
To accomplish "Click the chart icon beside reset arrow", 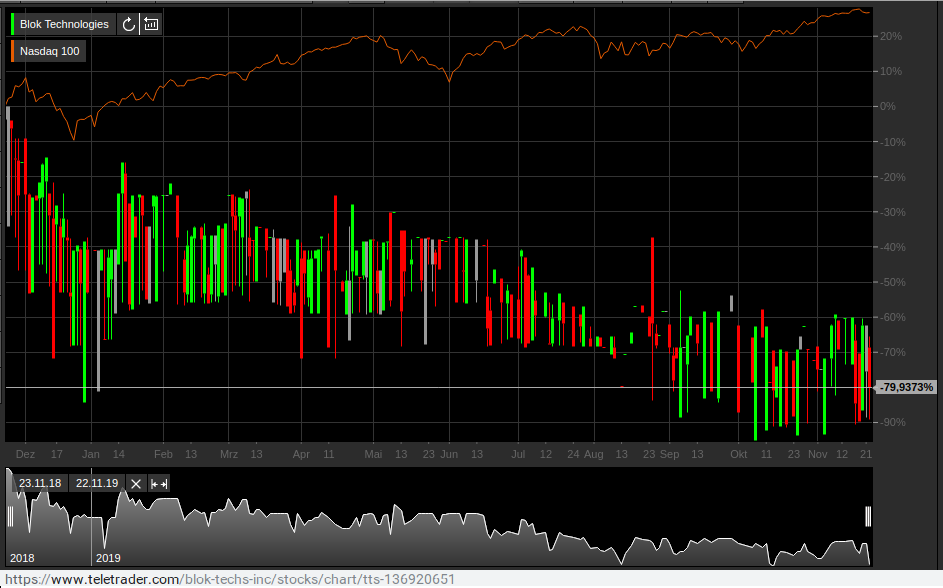I will click(151, 24).
